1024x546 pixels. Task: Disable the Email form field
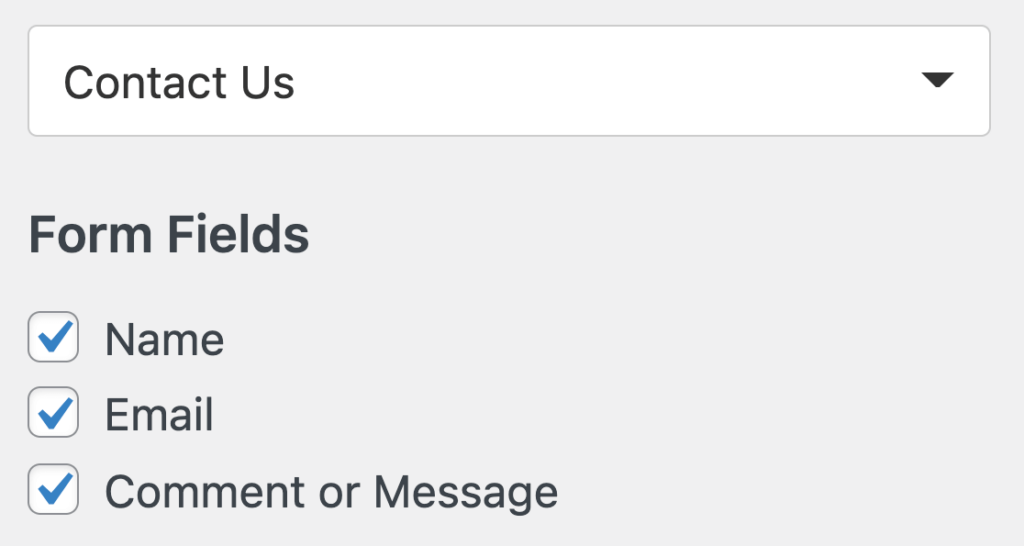pyautogui.click(x=53, y=413)
